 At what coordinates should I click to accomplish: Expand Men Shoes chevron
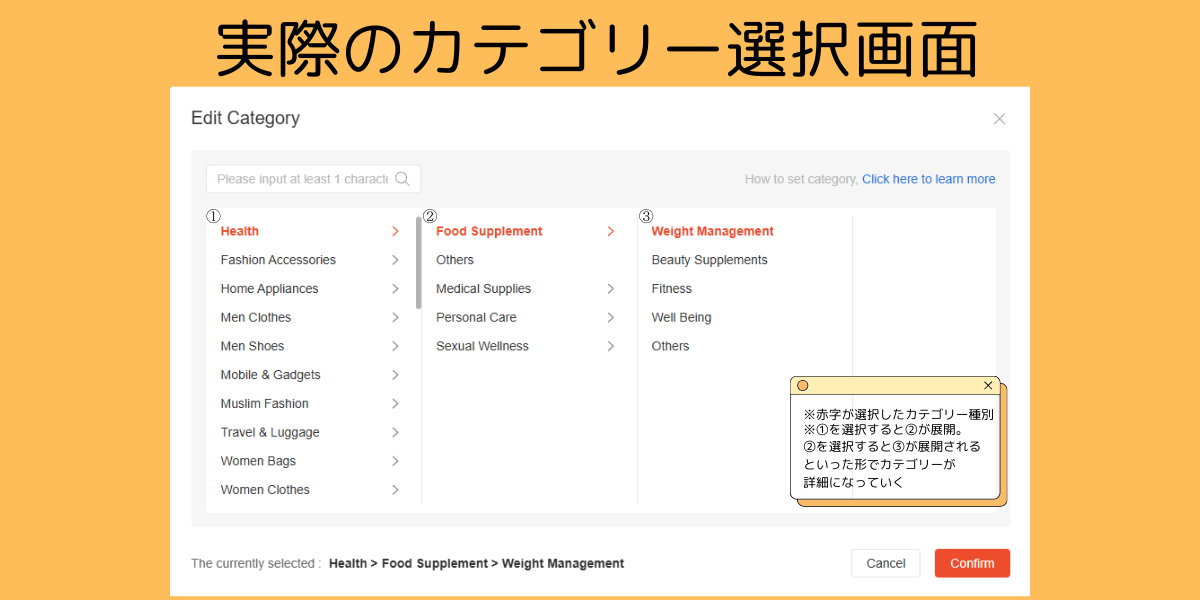pos(395,346)
